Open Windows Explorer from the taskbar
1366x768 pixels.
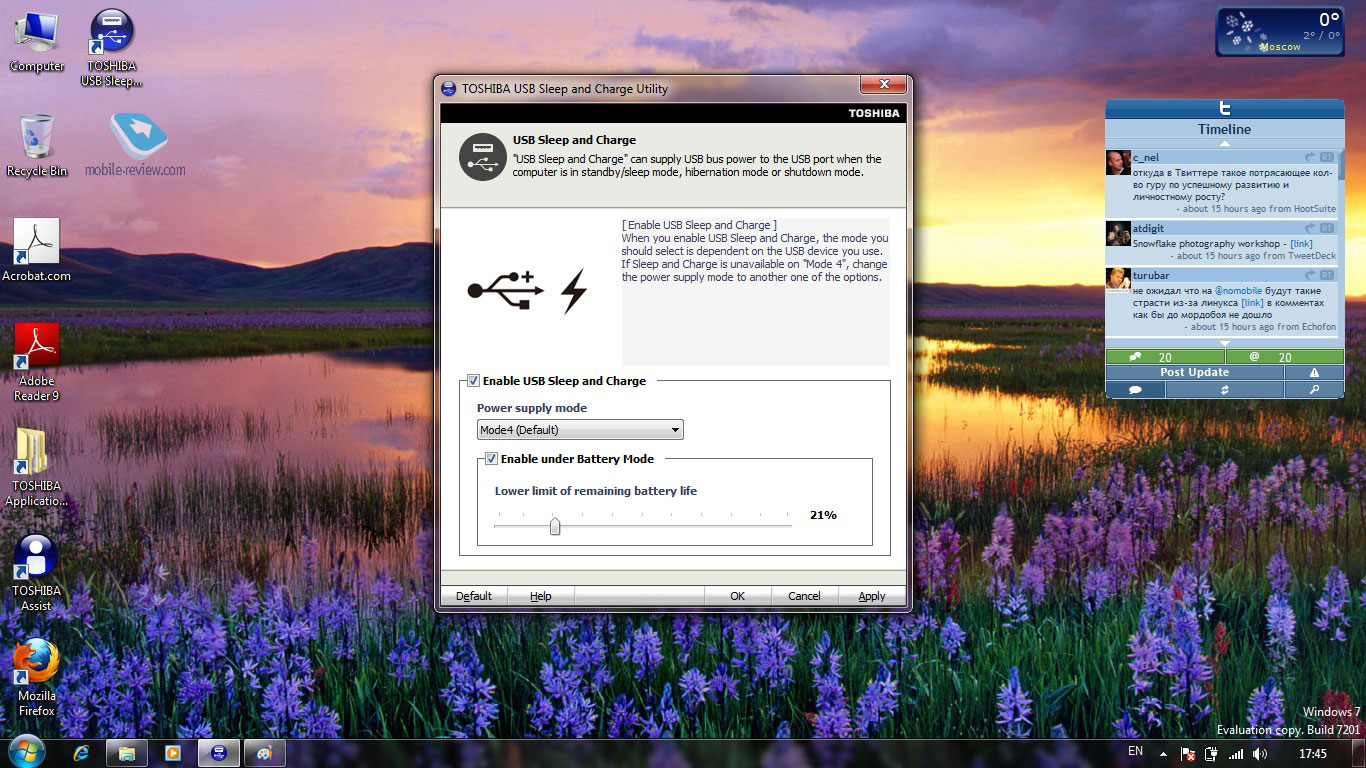[x=127, y=753]
